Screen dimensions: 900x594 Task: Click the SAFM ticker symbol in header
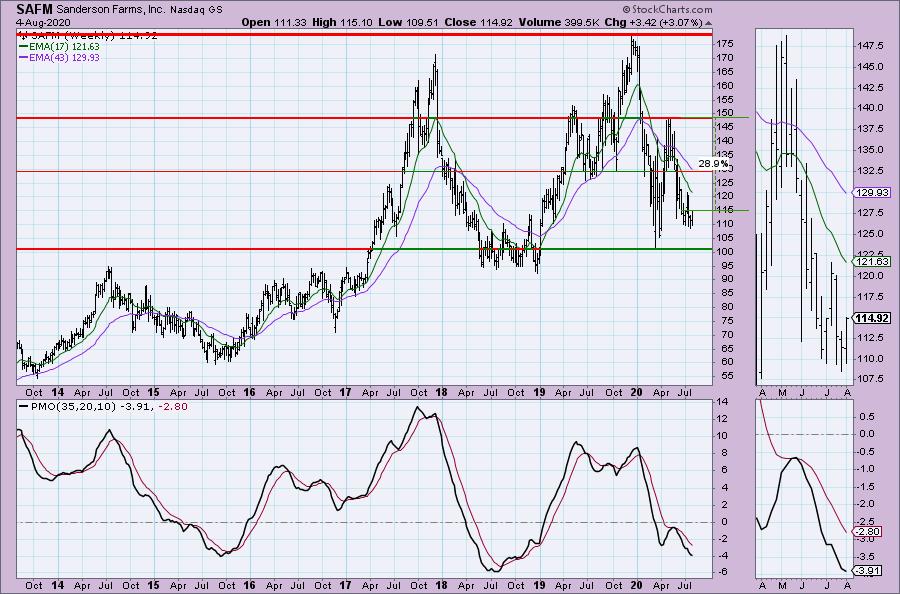[x=34, y=9]
